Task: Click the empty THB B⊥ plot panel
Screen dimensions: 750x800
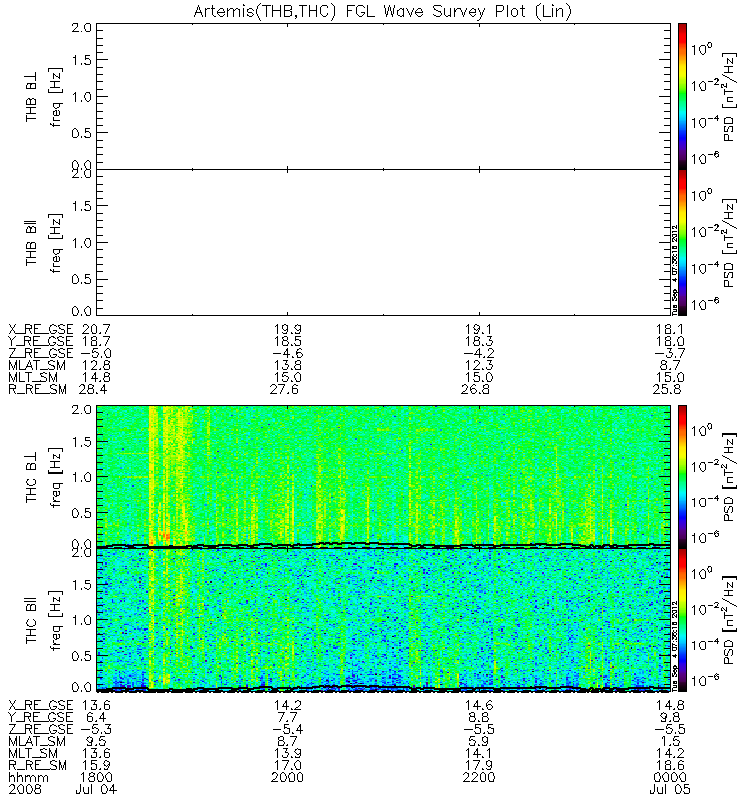Action: click(383, 96)
